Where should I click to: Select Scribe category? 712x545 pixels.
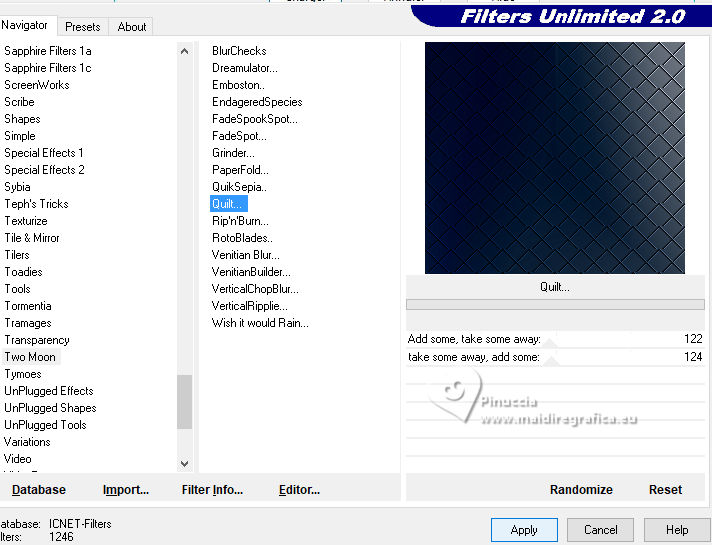pyautogui.click(x=19, y=102)
